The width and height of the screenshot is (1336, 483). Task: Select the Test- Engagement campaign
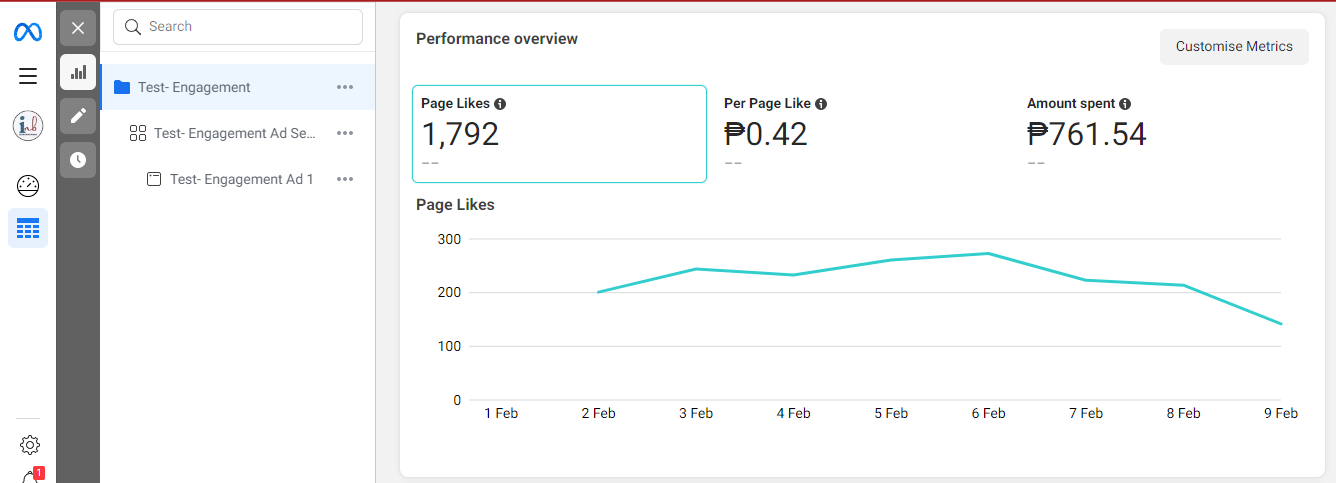(194, 87)
